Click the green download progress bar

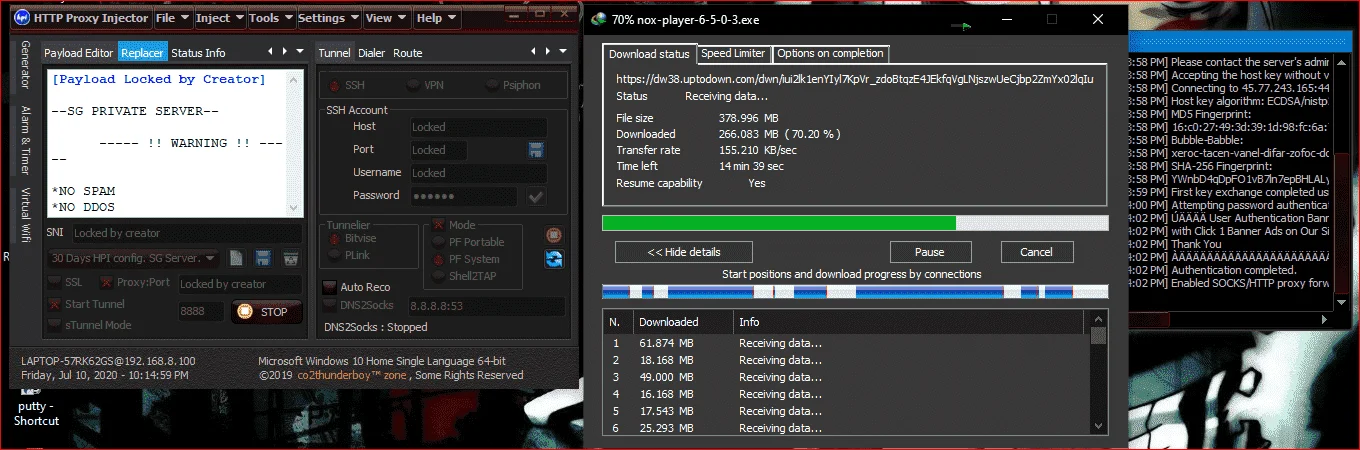[x=855, y=223]
